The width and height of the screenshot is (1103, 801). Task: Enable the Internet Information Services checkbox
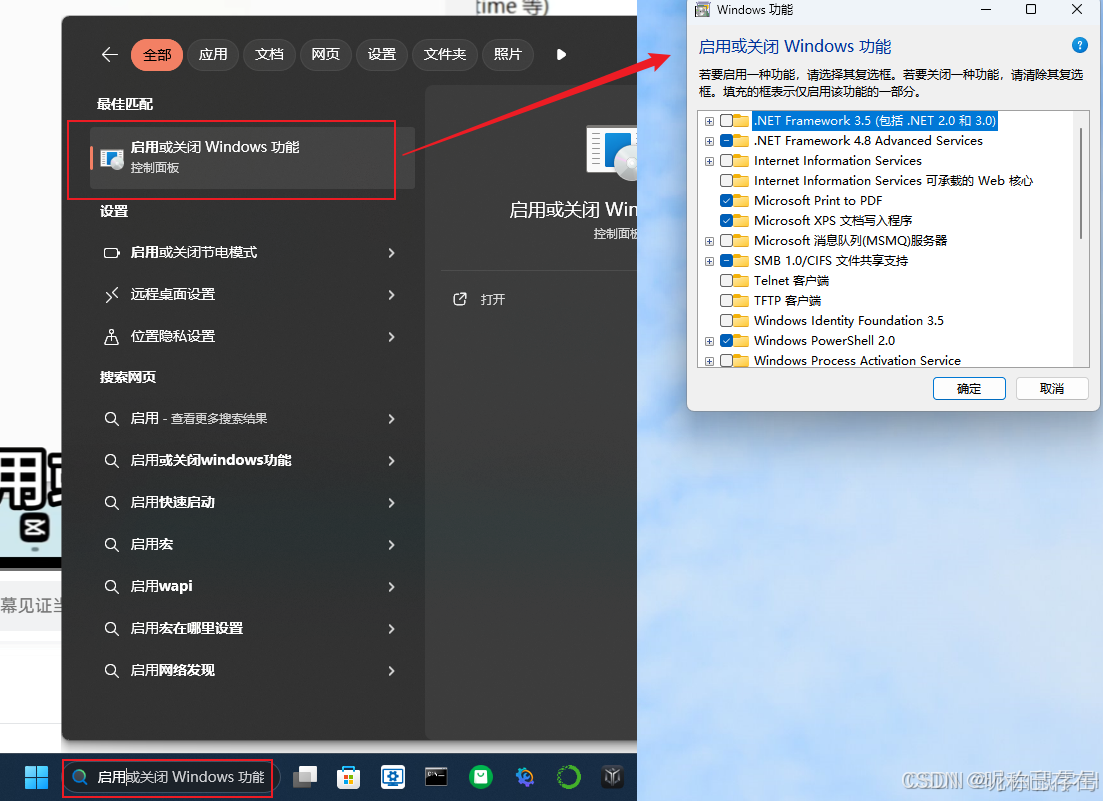tap(726, 161)
